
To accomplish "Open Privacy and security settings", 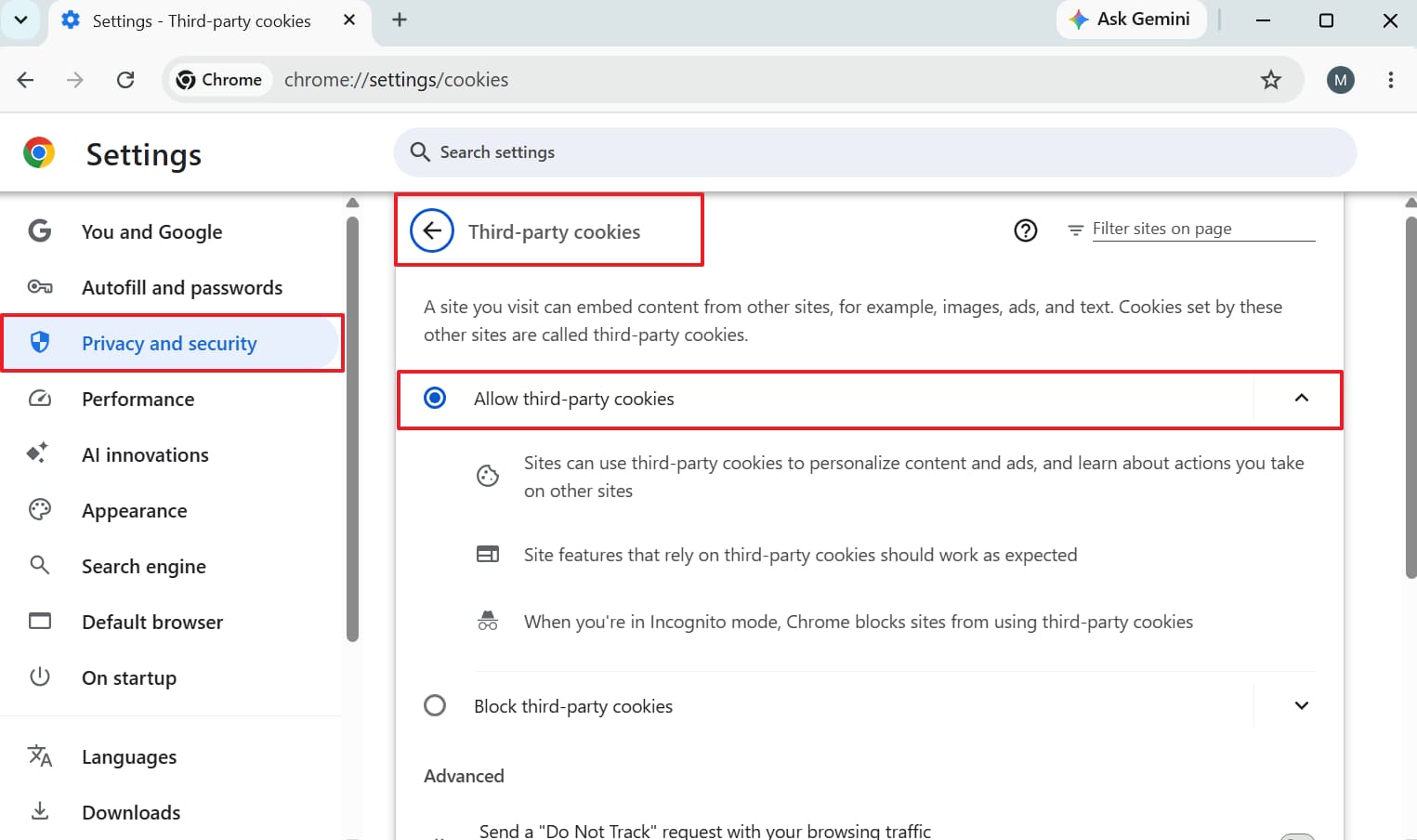I will point(172,343).
